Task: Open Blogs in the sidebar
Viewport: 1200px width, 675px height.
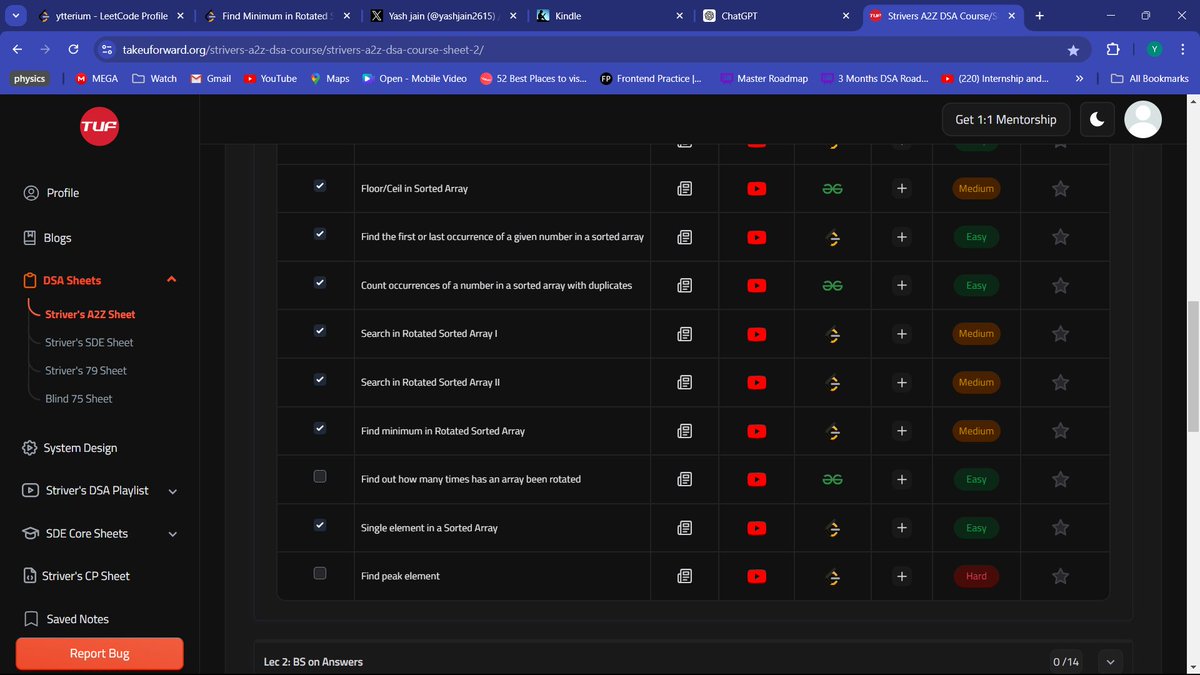Action: pyautogui.click(x=47, y=238)
